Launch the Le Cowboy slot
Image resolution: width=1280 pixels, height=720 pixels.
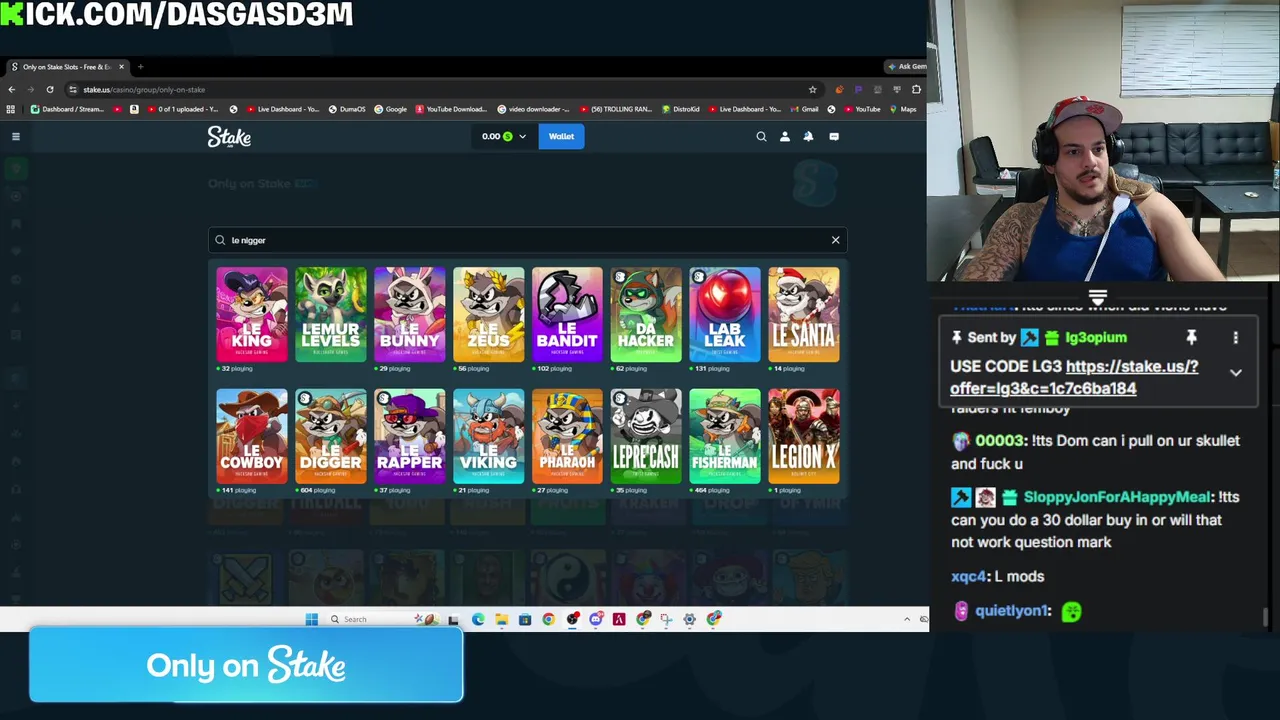pyautogui.click(x=252, y=436)
